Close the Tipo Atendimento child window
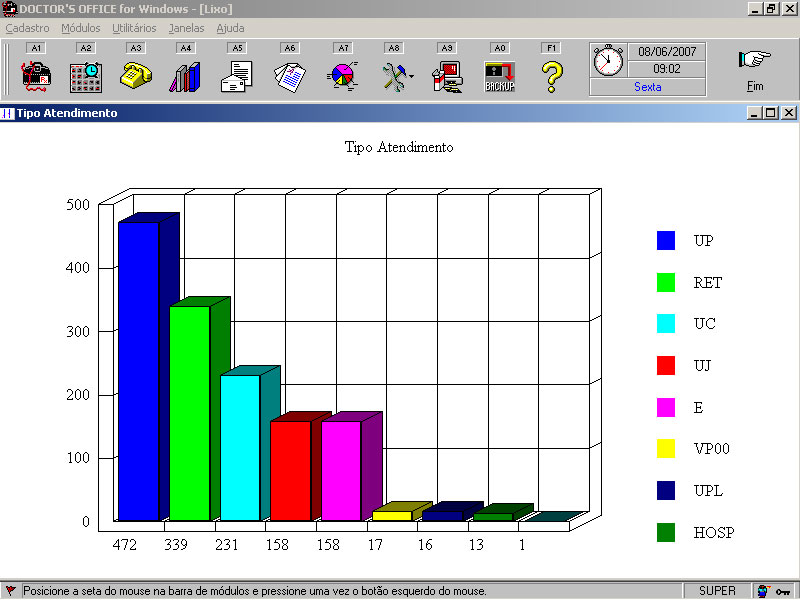The image size is (800, 600). (789, 113)
